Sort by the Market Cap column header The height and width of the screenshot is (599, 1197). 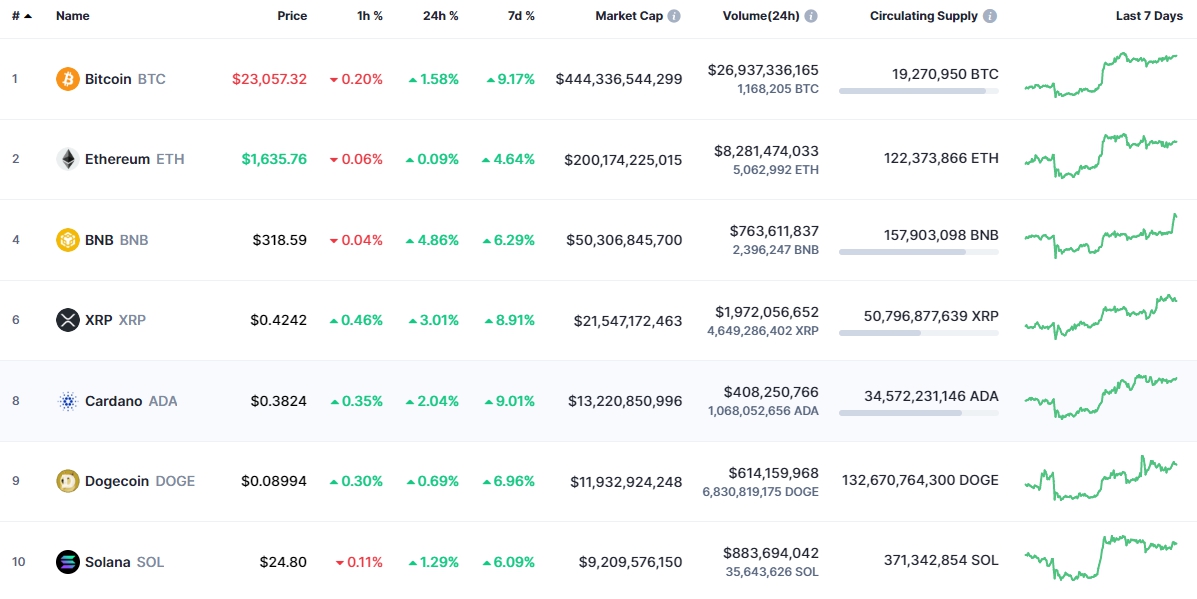[629, 16]
